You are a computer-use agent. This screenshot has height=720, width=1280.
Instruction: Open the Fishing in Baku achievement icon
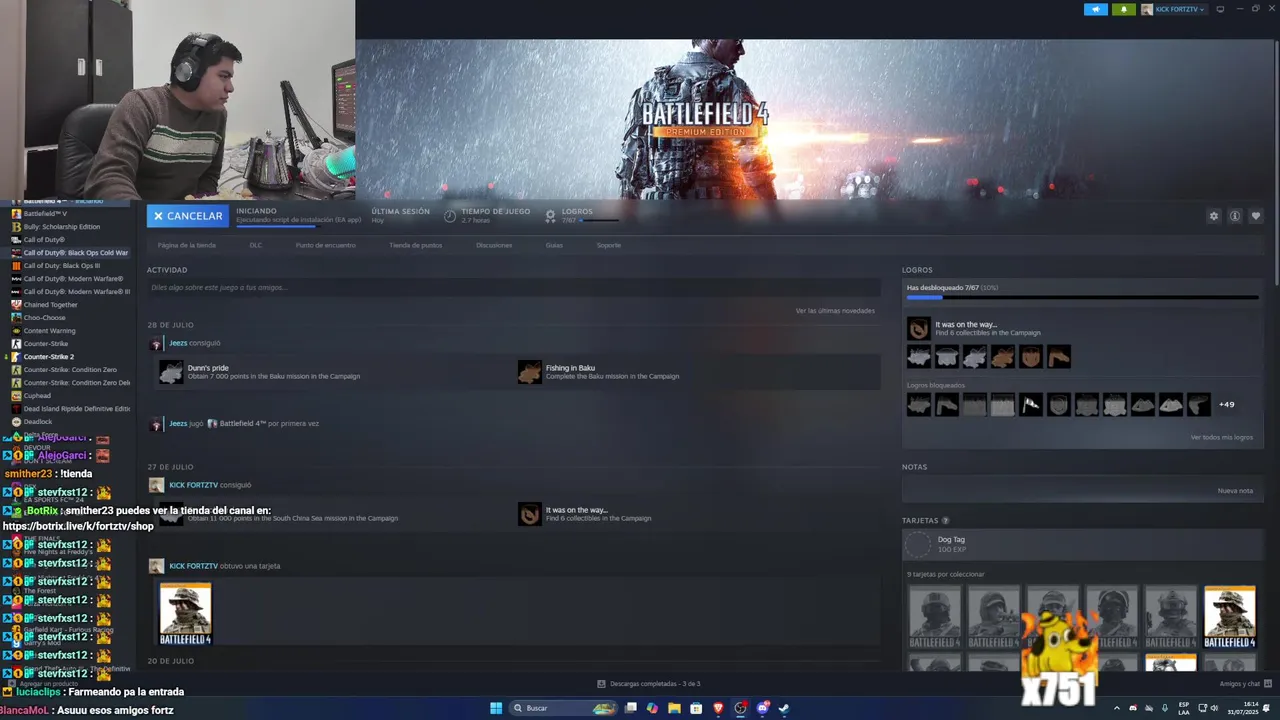530,372
